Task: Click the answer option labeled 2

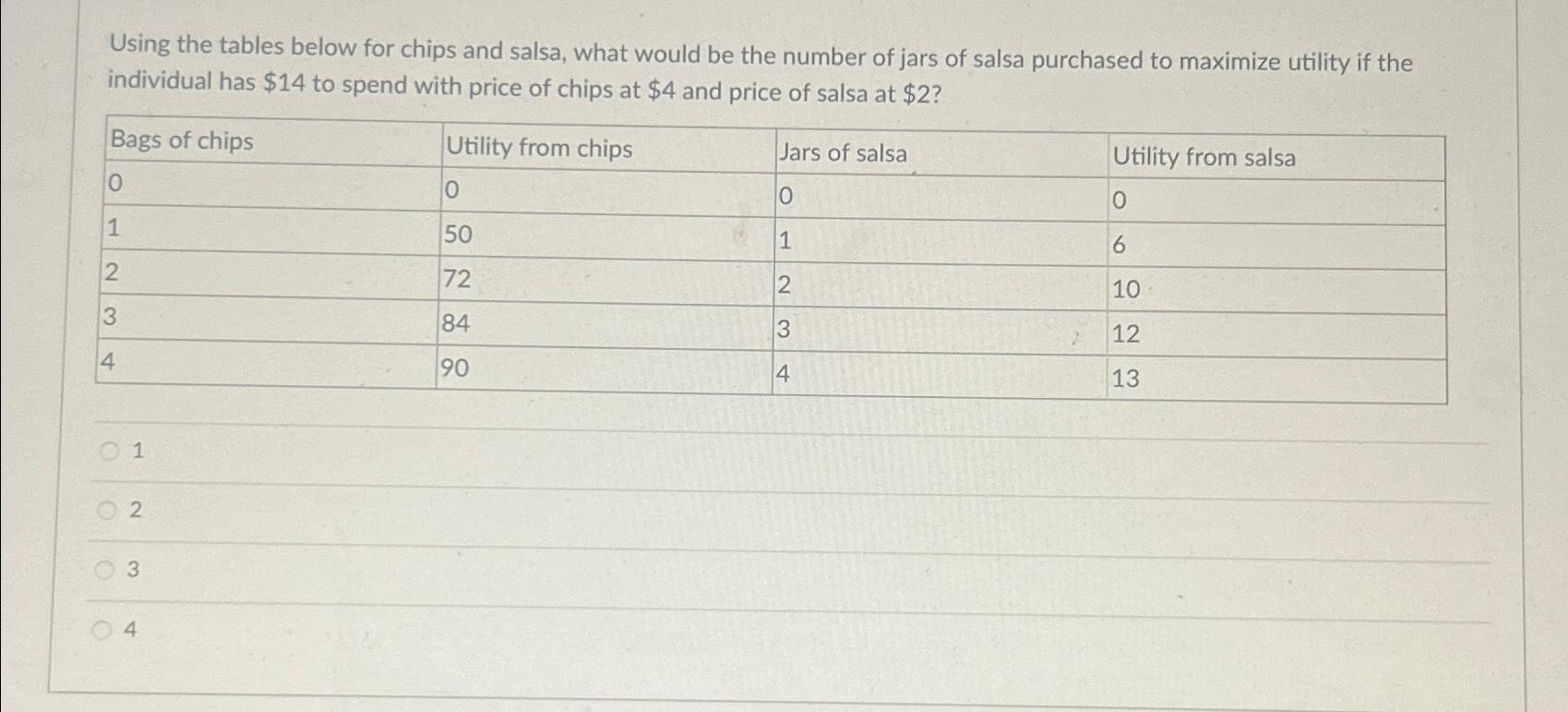Action: pos(135,512)
